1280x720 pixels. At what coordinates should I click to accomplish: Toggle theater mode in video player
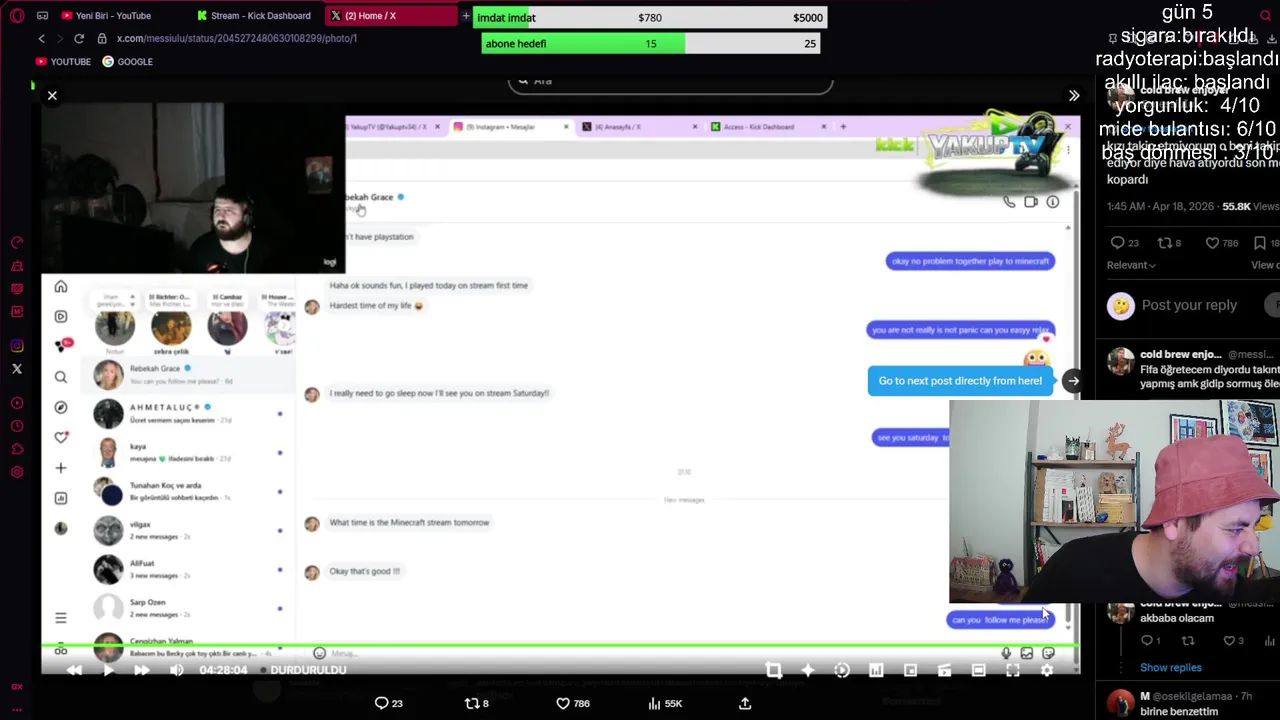coord(978,671)
